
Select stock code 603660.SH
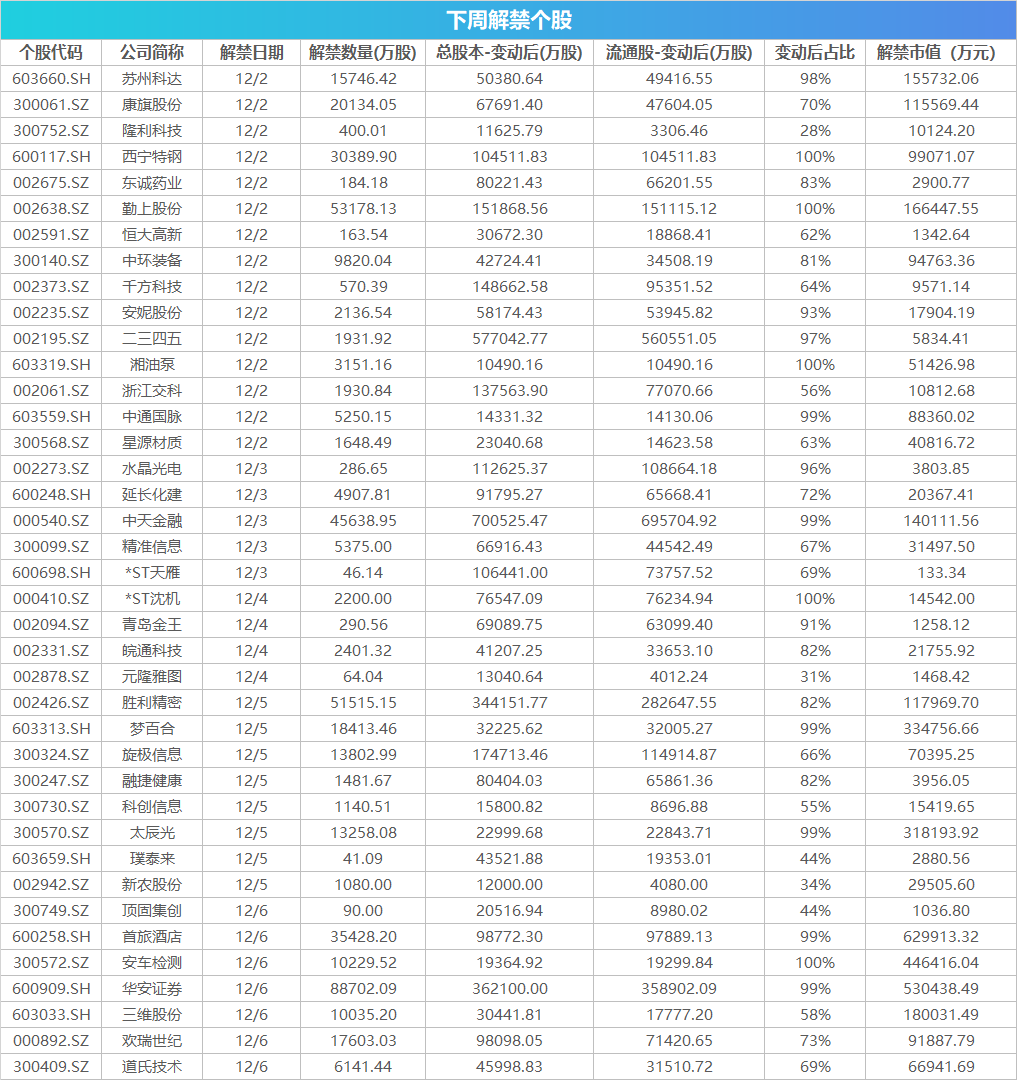pyautogui.click(x=51, y=79)
